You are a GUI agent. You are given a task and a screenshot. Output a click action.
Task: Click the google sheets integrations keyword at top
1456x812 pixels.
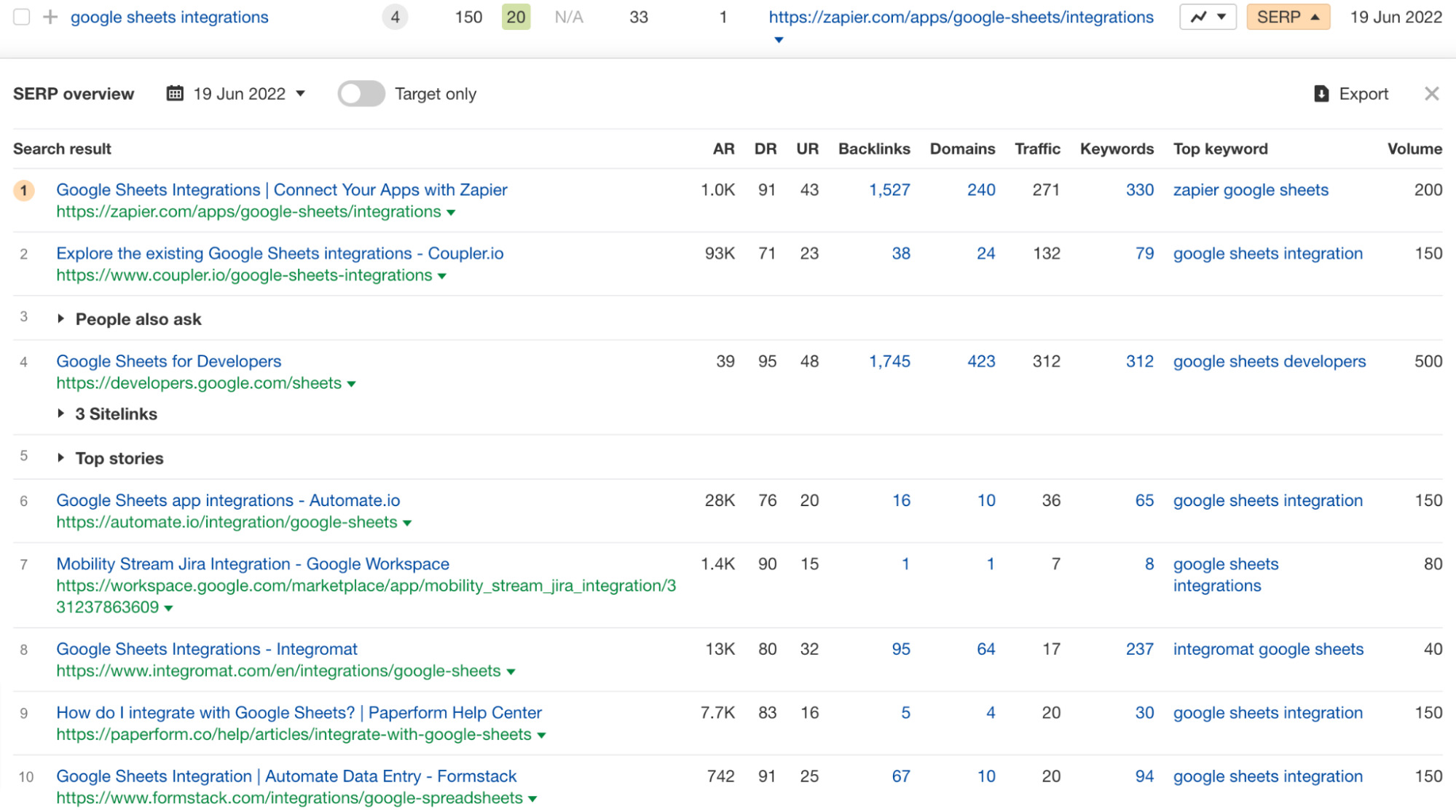(169, 17)
